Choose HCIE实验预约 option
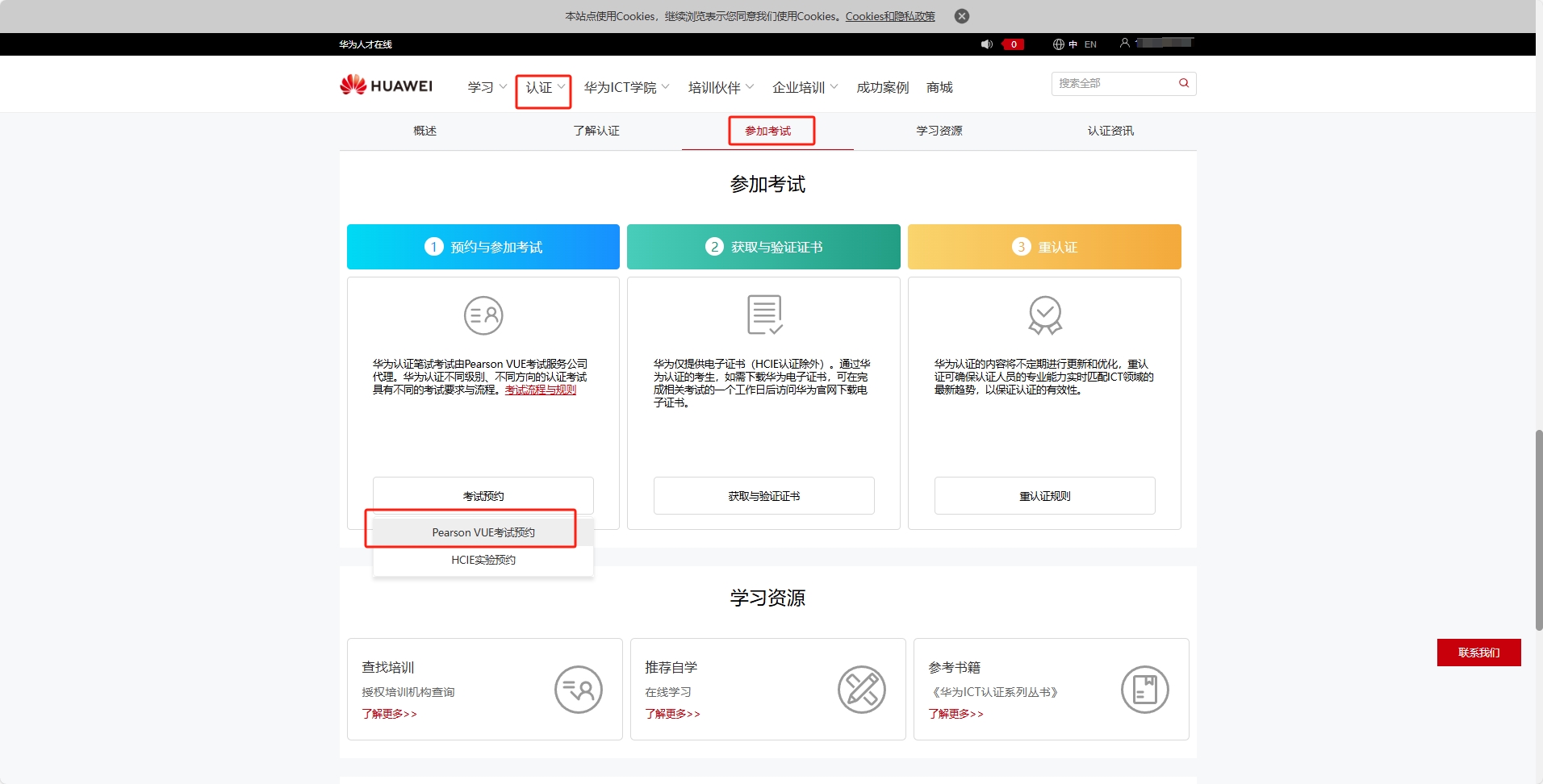This screenshot has height=784, width=1543. tap(483, 560)
